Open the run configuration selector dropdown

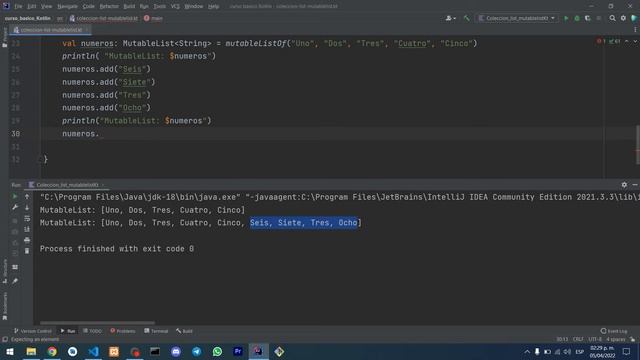pyautogui.click(x=517, y=18)
